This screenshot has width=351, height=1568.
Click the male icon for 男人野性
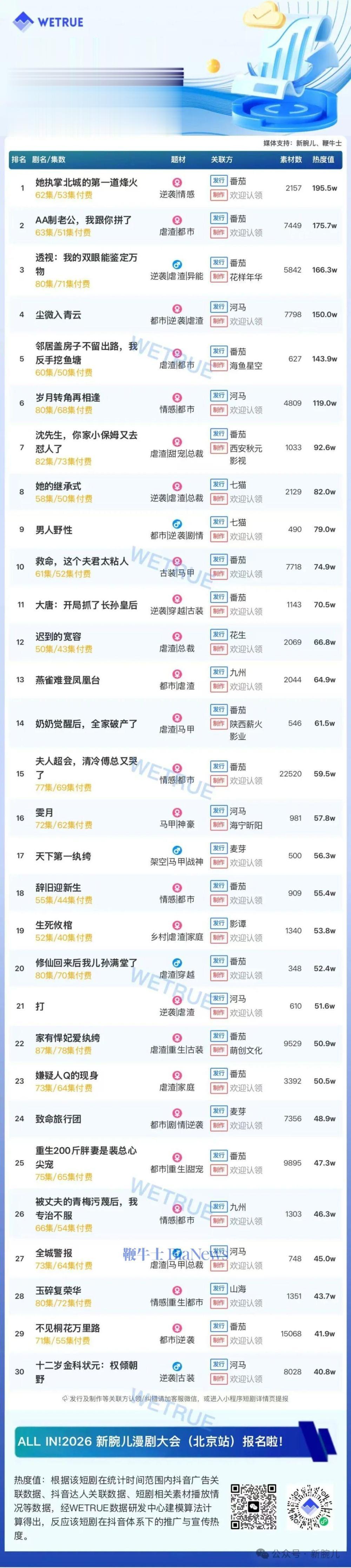point(177,523)
